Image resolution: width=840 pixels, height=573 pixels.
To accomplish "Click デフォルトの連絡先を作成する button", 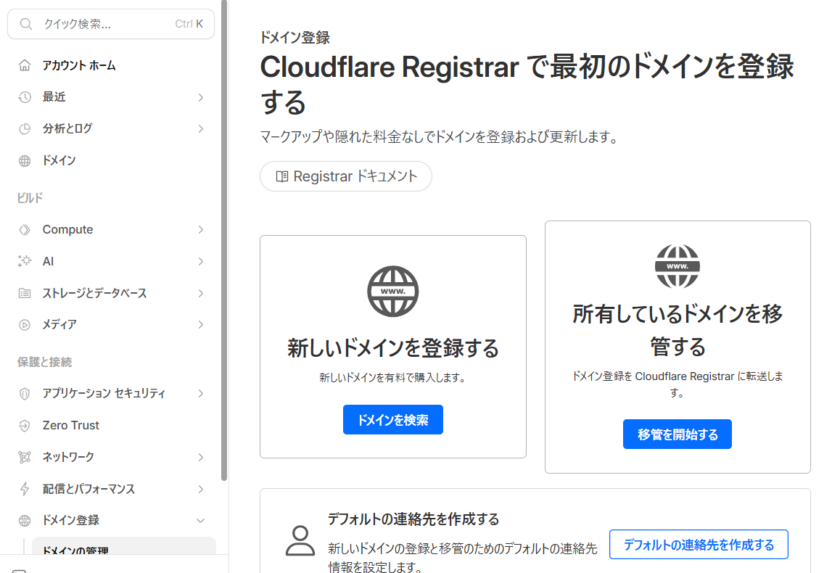I will coord(699,545).
